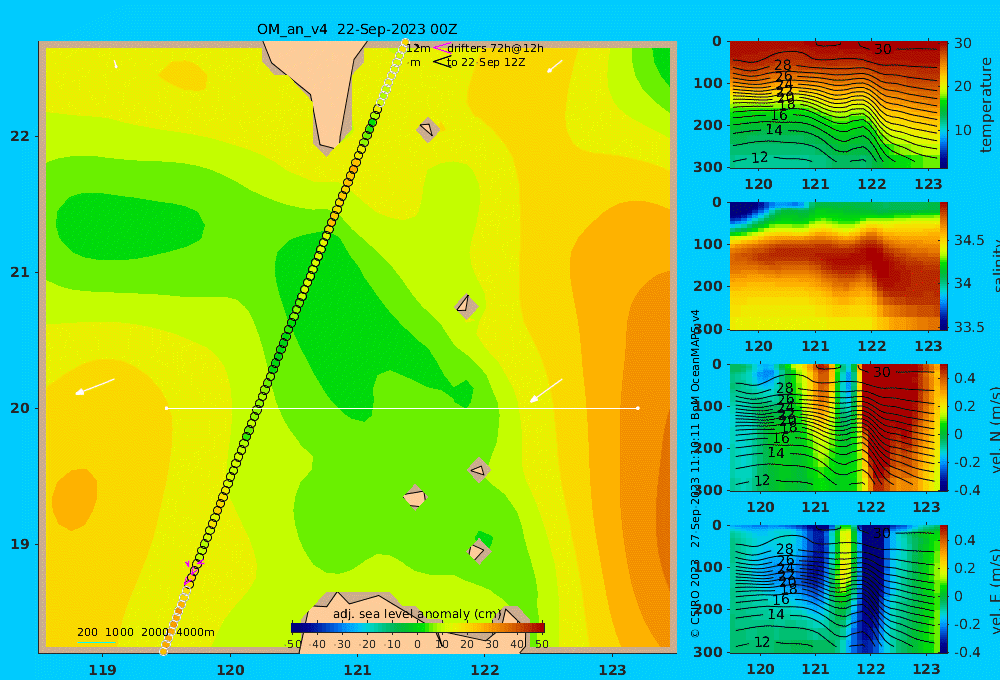Image resolution: width=1000 pixels, height=680 pixels.
Task: Click the '34.5' tick on the salinity colorbar
Action: 969,240
